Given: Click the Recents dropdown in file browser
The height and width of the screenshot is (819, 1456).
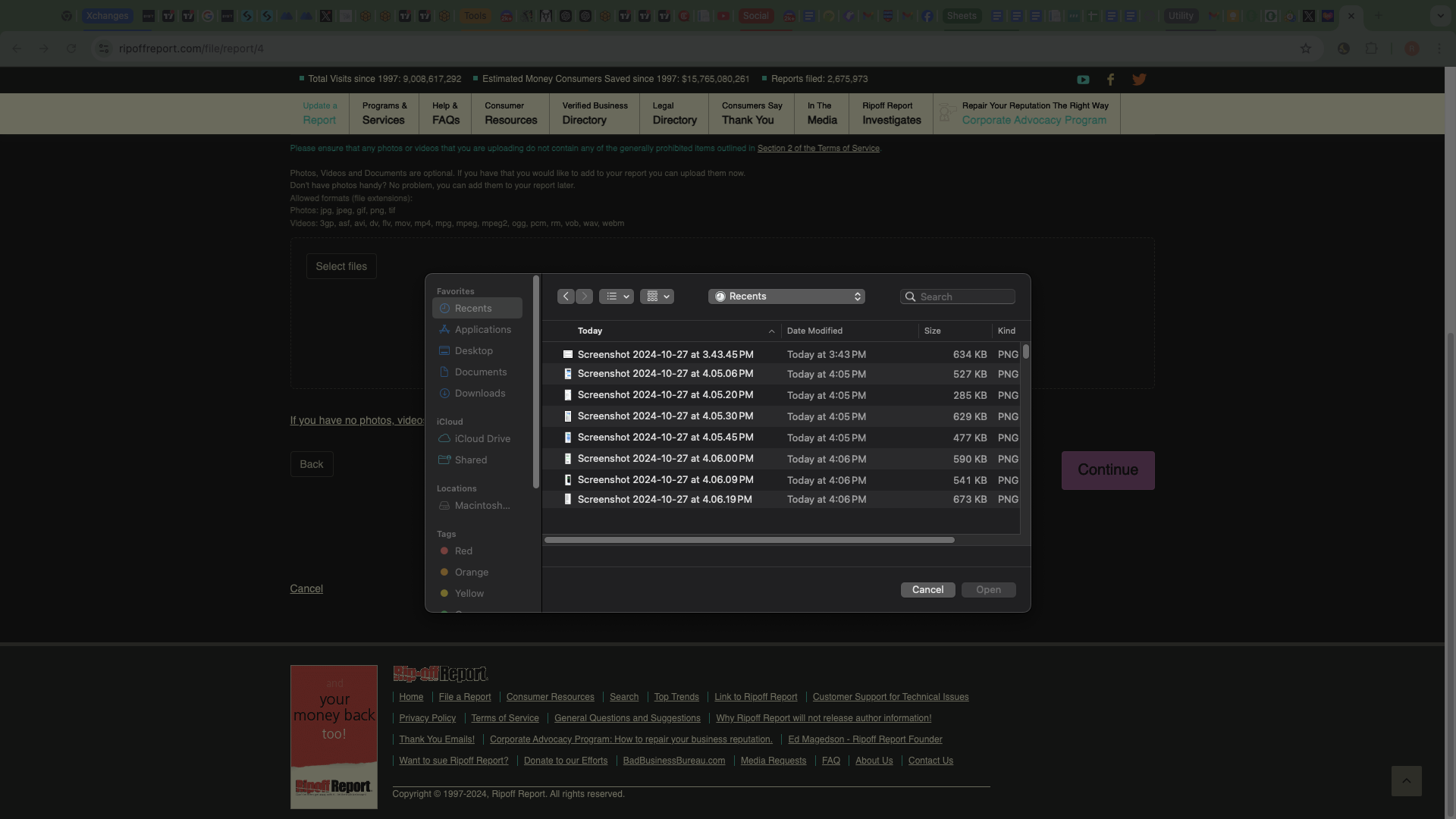Looking at the screenshot, I should click(787, 297).
